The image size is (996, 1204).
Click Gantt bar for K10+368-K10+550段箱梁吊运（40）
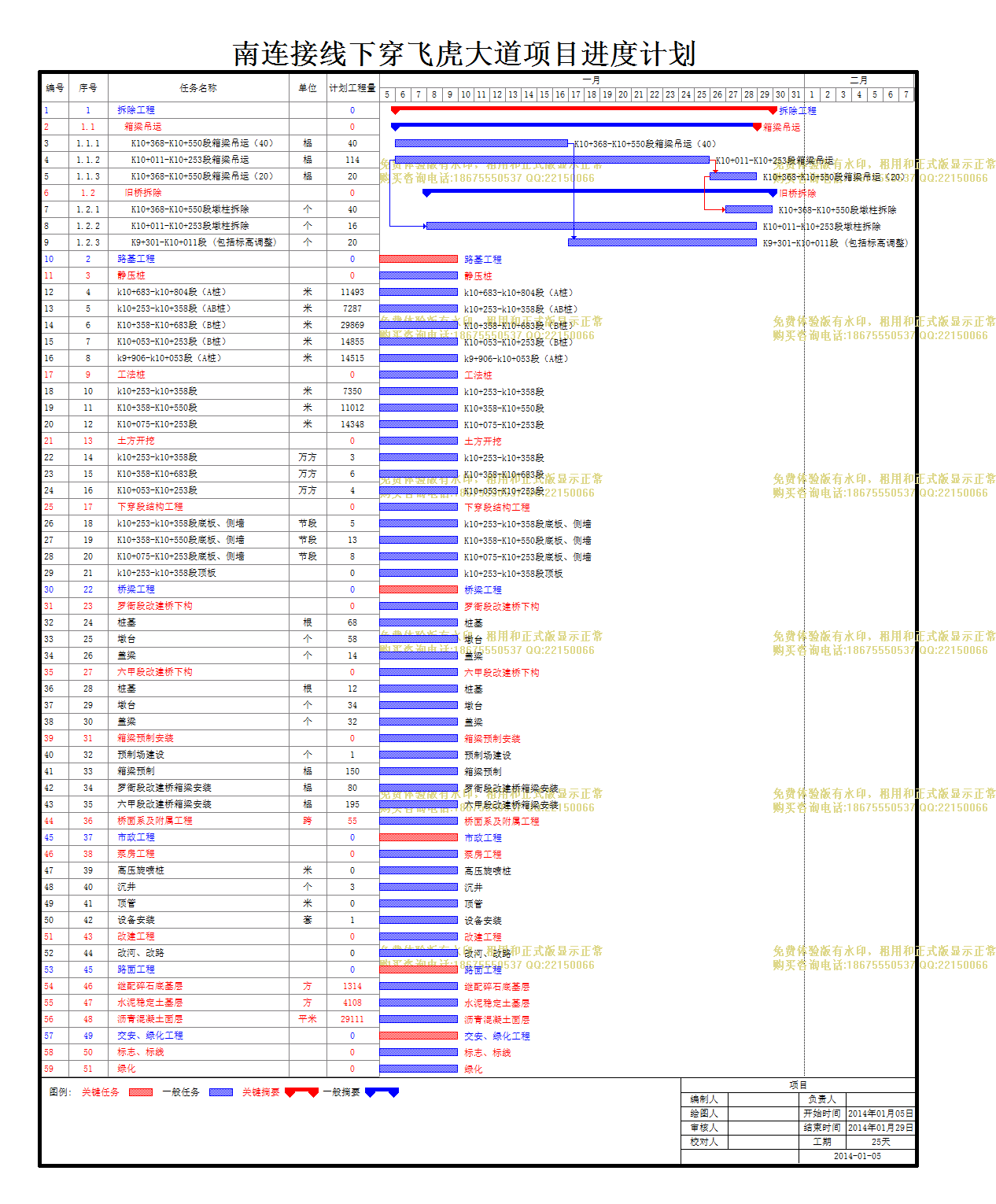(x=481, y=143)
